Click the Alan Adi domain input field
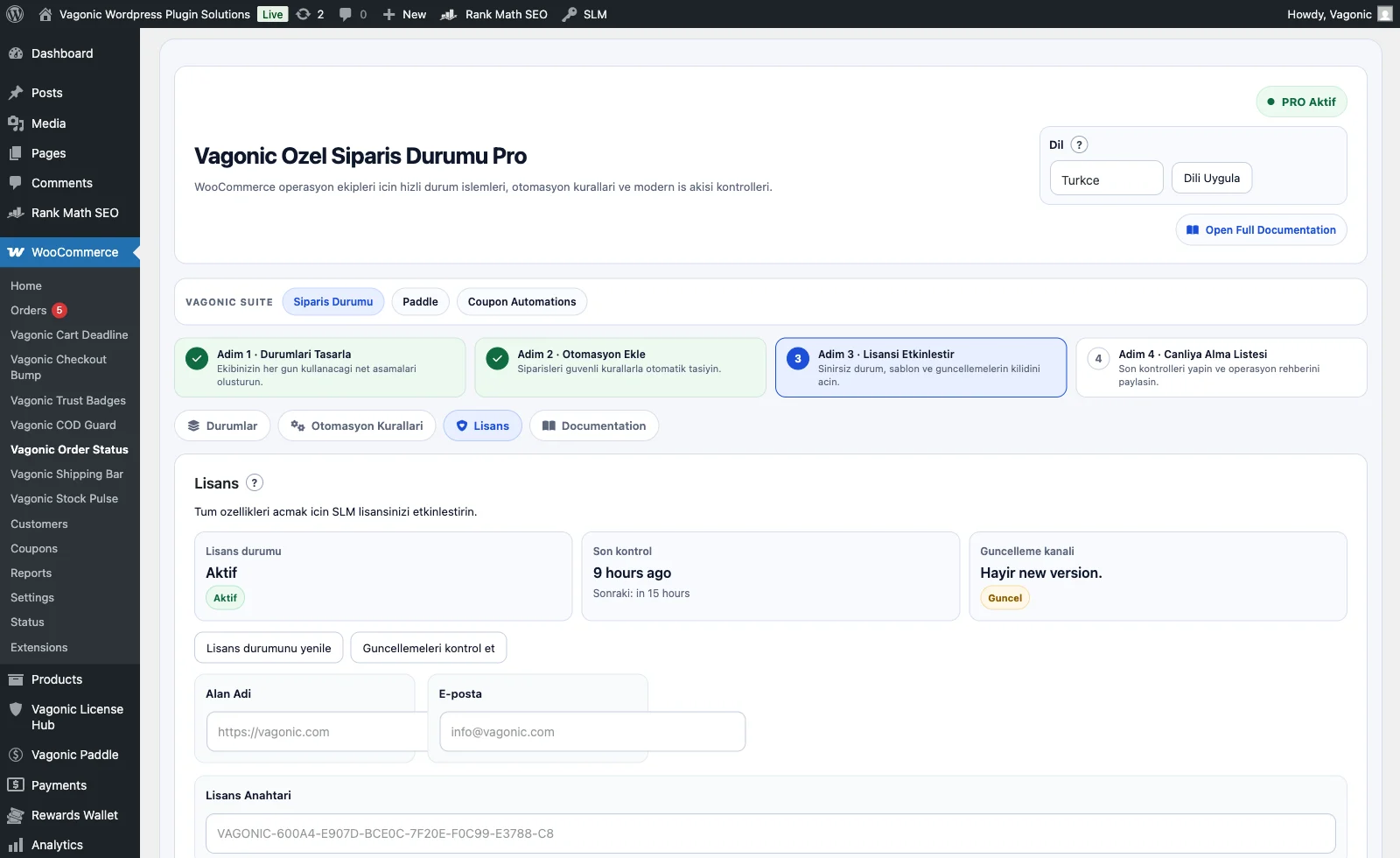The image size is (1400, 858). tap(317, 732)
